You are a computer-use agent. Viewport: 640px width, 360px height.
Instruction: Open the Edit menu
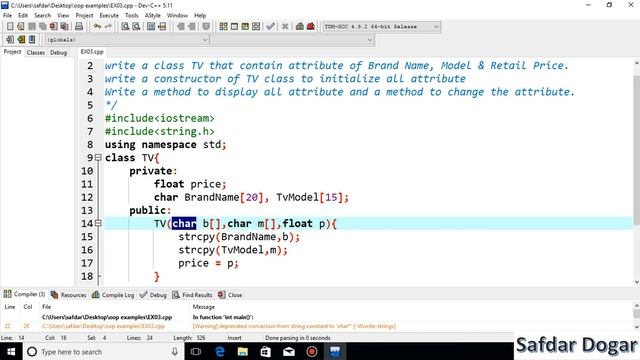coord(23,15)
